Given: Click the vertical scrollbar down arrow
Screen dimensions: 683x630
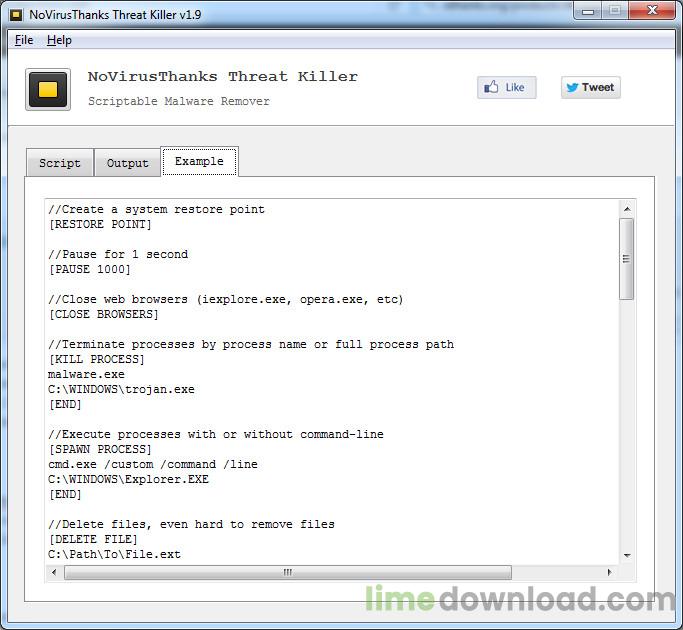Looking at the screenshot, I should point(627,555).
